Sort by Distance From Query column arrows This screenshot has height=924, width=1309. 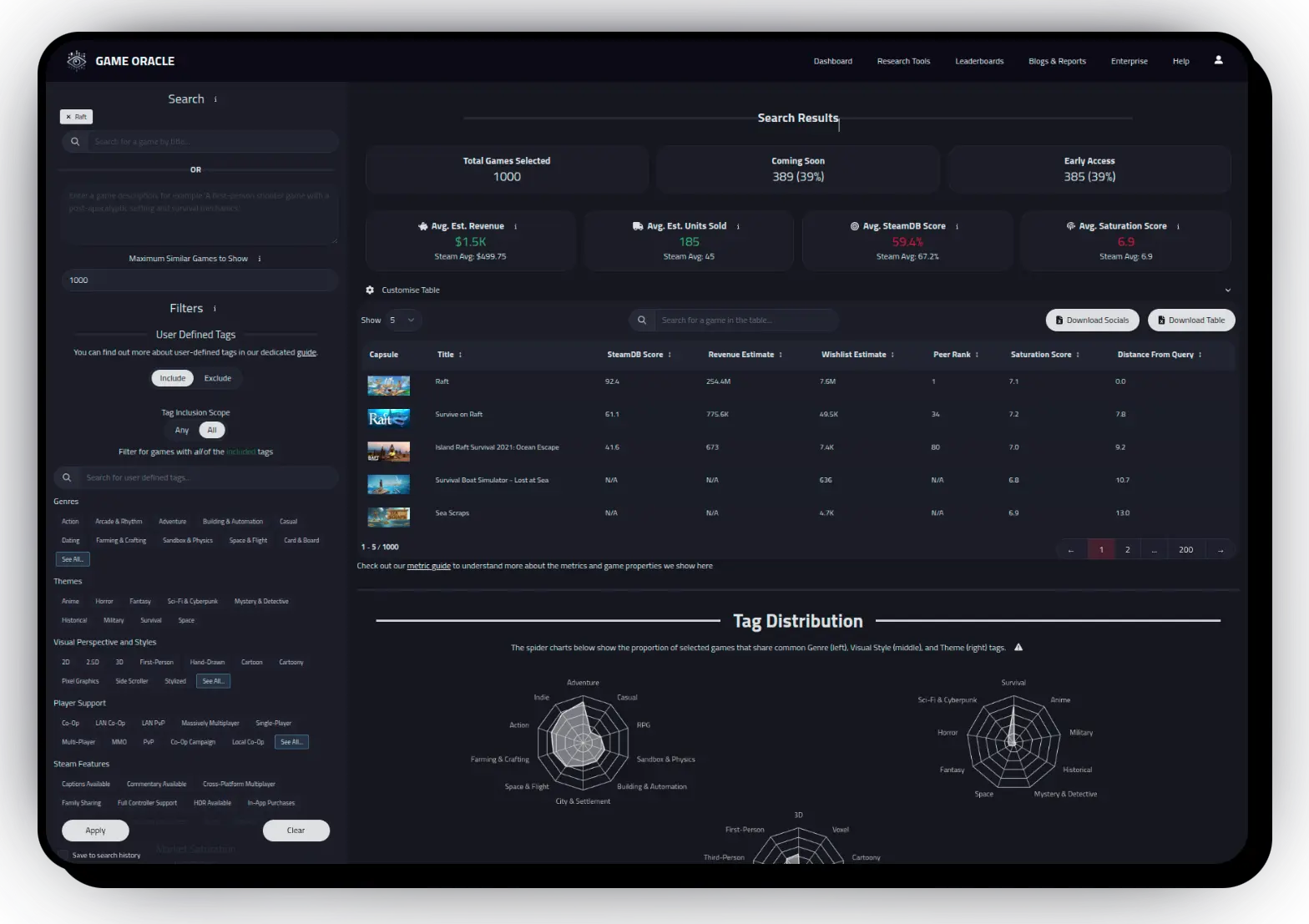pos(1200,355)
